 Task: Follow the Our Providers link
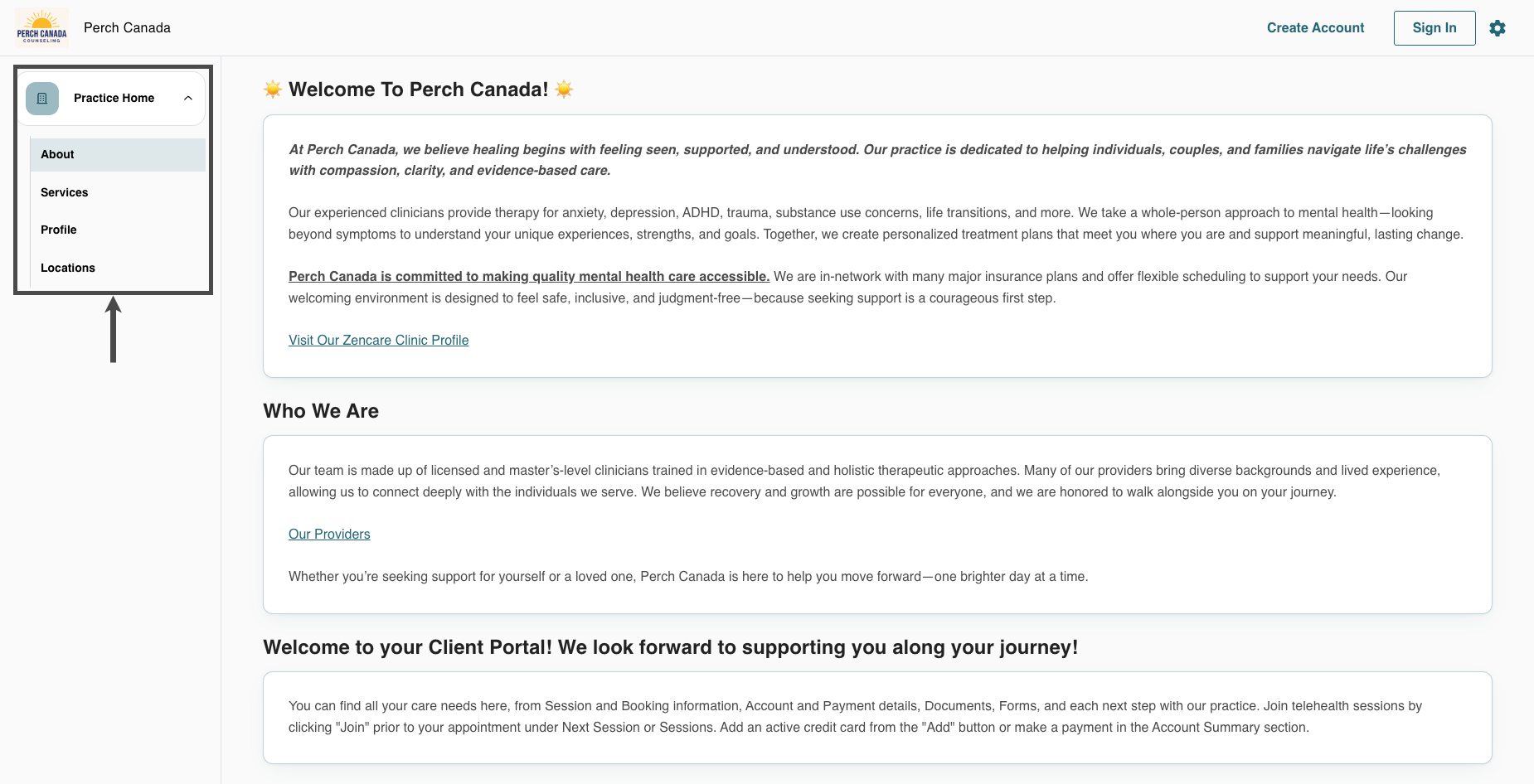329,534
